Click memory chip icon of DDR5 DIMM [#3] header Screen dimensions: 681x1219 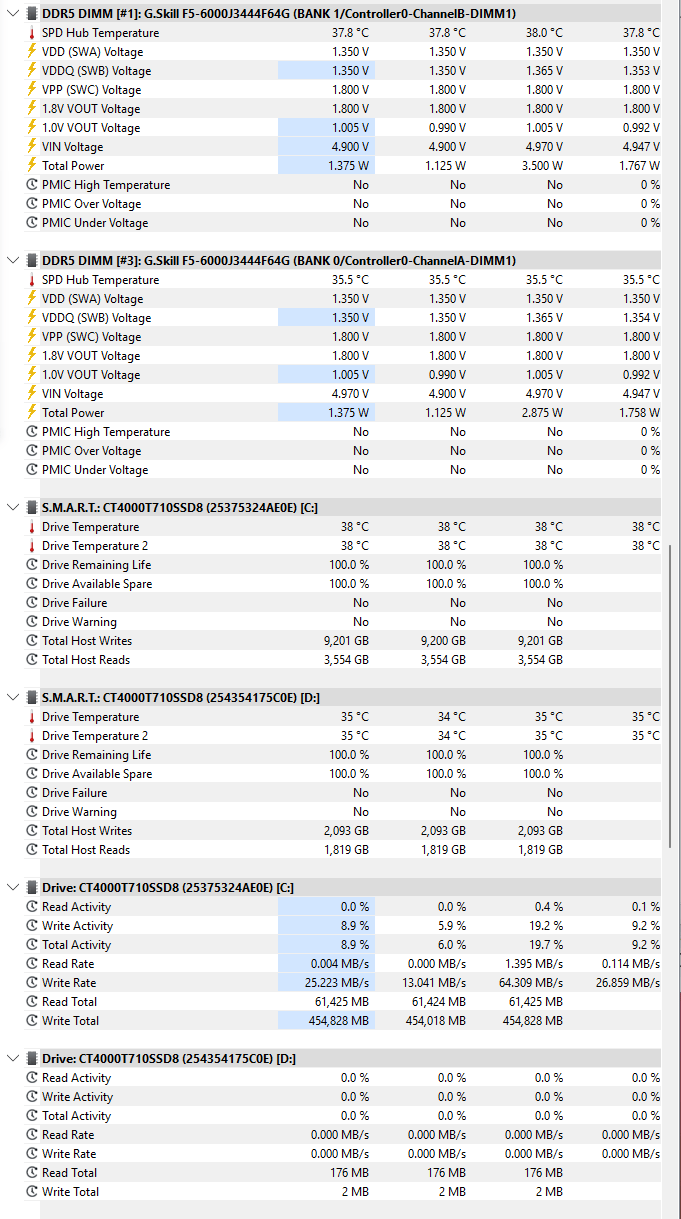coord(32,261)
